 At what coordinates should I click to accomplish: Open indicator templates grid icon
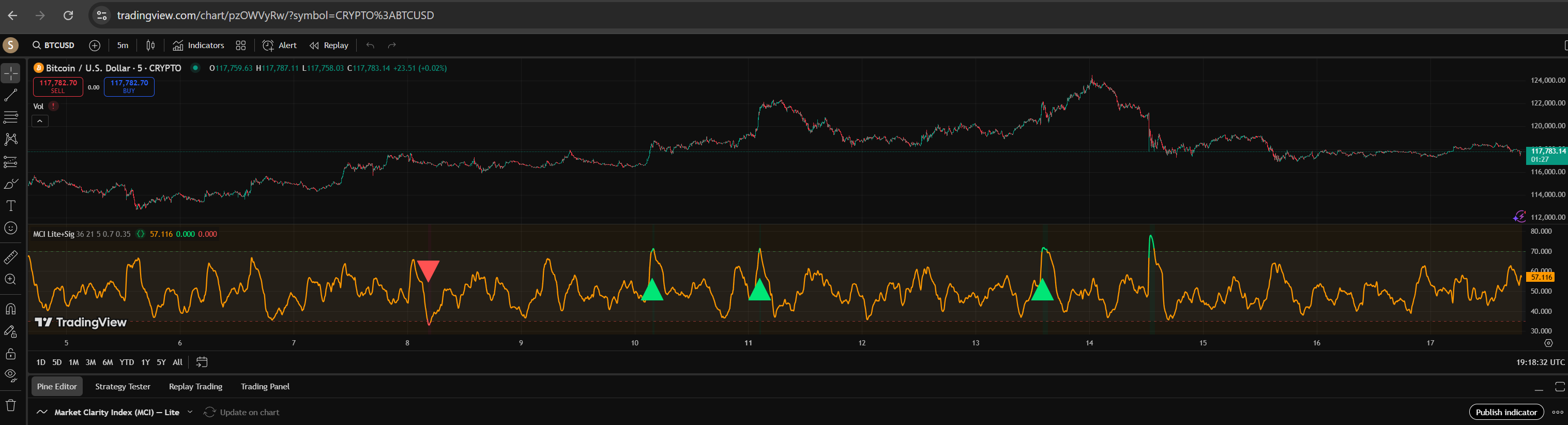click(x=241, y=45)
